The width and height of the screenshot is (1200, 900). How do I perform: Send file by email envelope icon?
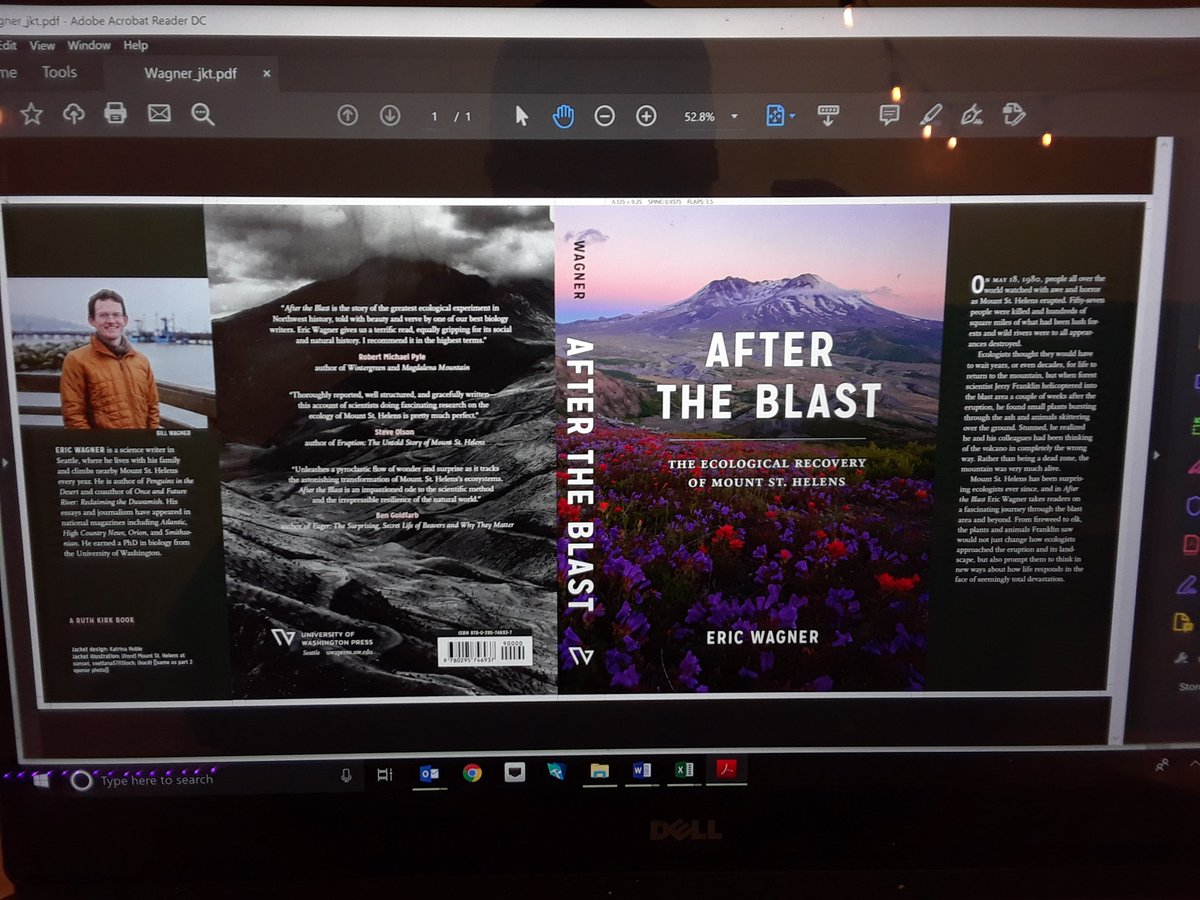coord(159,114)
